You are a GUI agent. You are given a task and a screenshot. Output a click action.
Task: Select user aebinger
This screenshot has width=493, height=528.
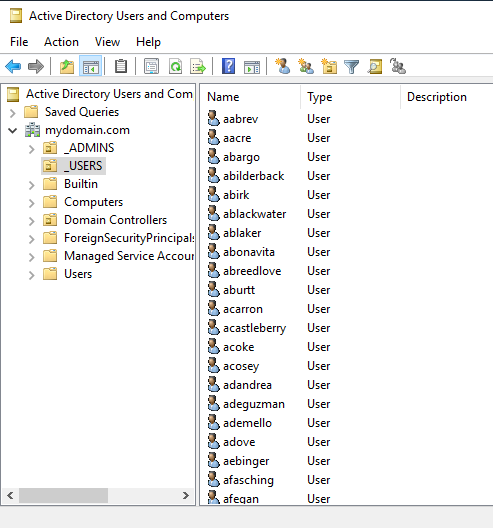[246, 461]
